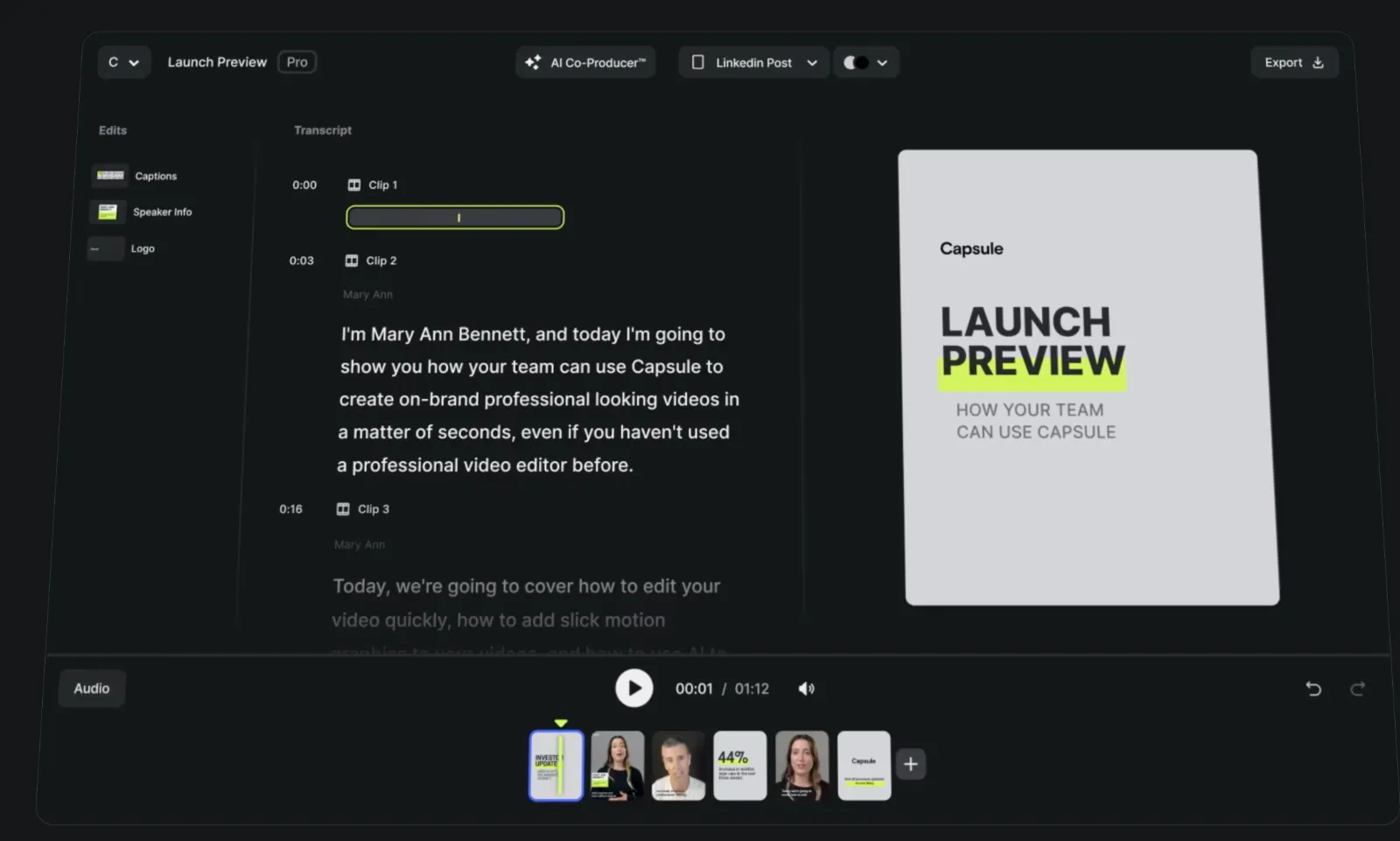Click the 0:16 timestamp
Viewport: 1400px width, 841px height.
coord(291,509)
